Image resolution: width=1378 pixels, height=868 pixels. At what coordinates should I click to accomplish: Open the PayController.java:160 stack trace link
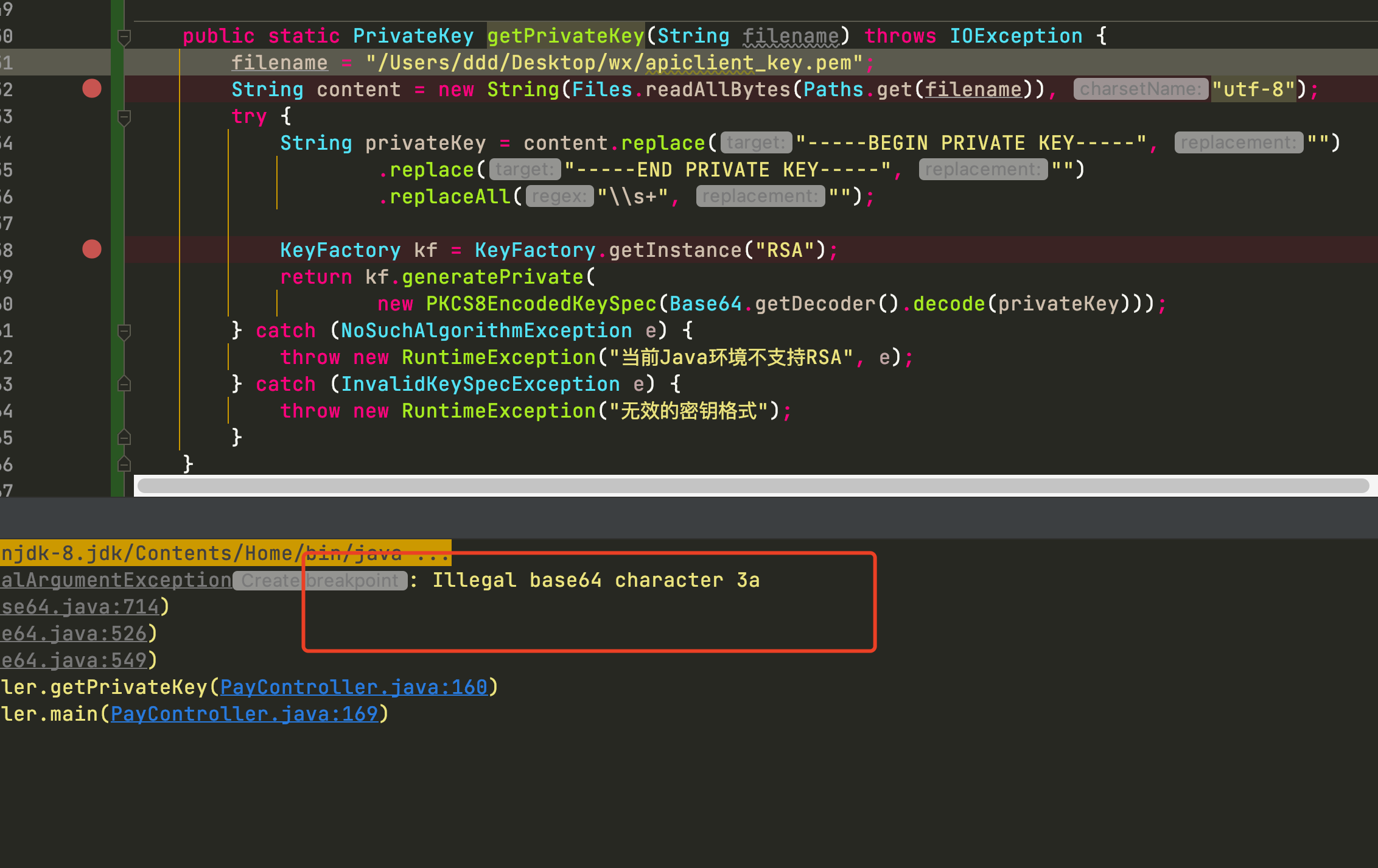click(x=354, y=687)
